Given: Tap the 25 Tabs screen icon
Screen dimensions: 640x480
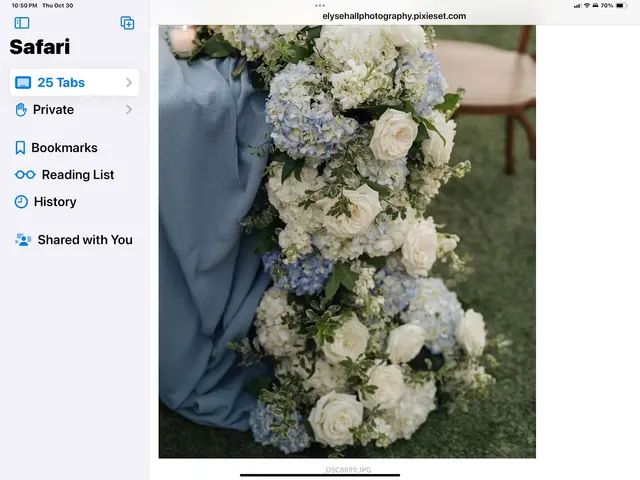Looking at the screenshot, I should [23, 82].
